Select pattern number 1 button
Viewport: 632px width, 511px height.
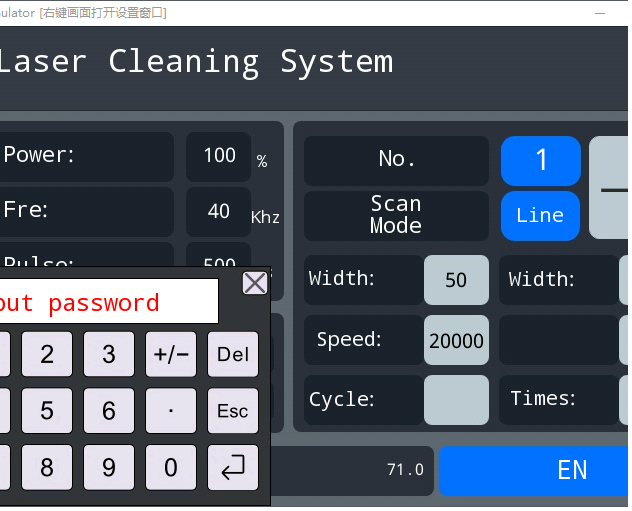(541, 160)
